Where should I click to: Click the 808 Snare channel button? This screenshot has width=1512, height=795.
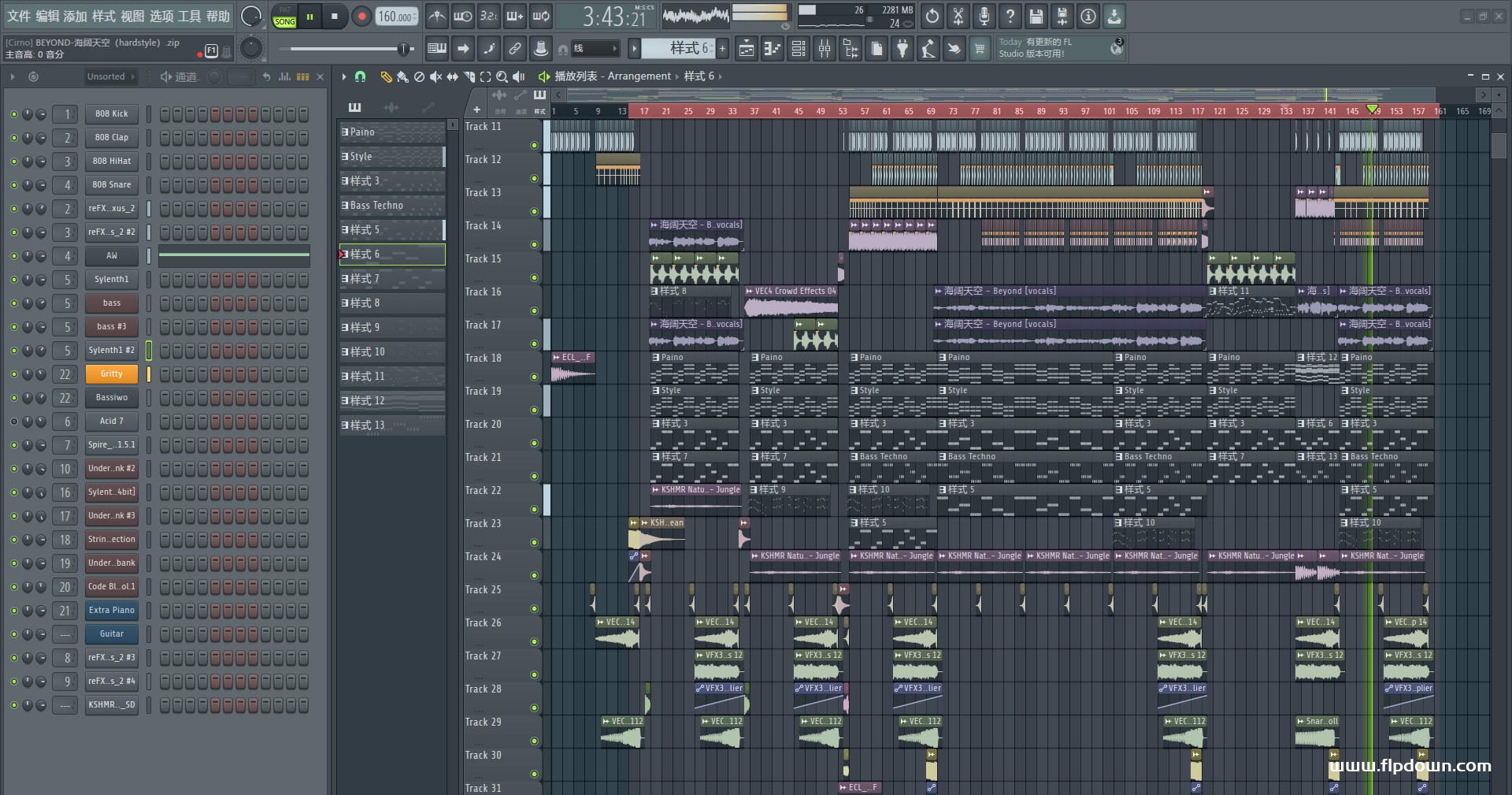(x=112, y=185)
